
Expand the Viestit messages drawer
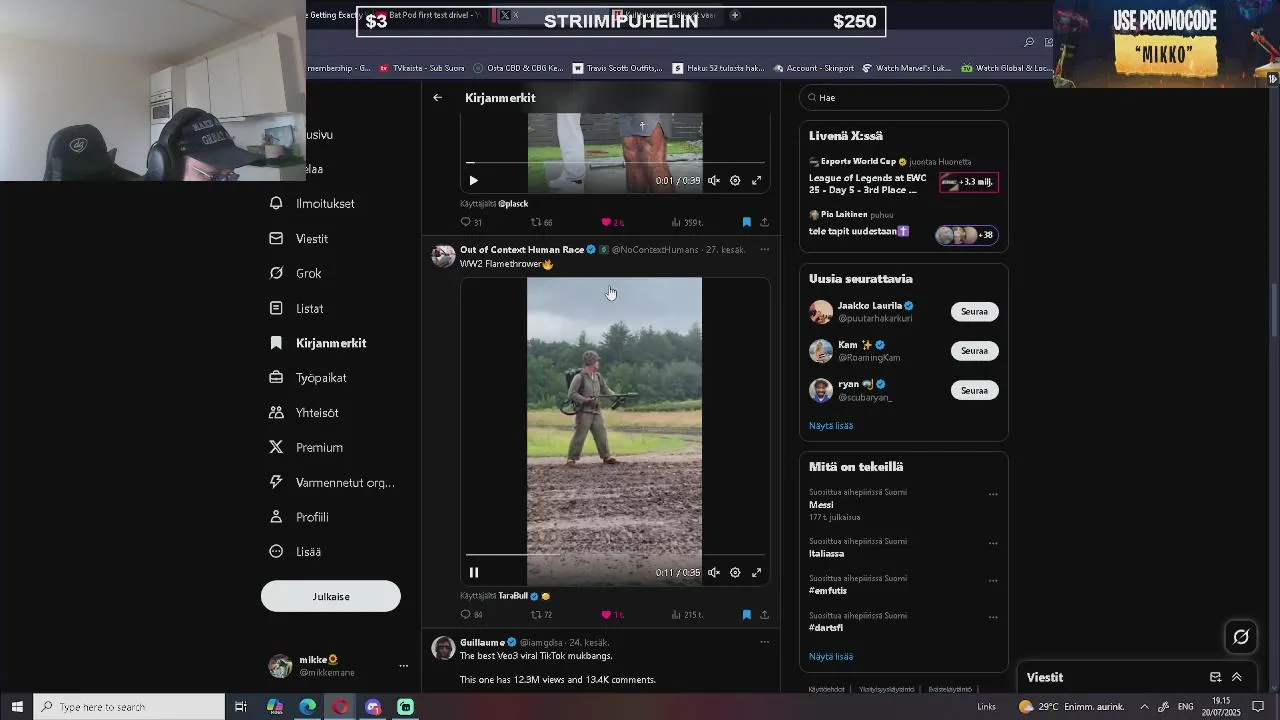(1237, 677)
